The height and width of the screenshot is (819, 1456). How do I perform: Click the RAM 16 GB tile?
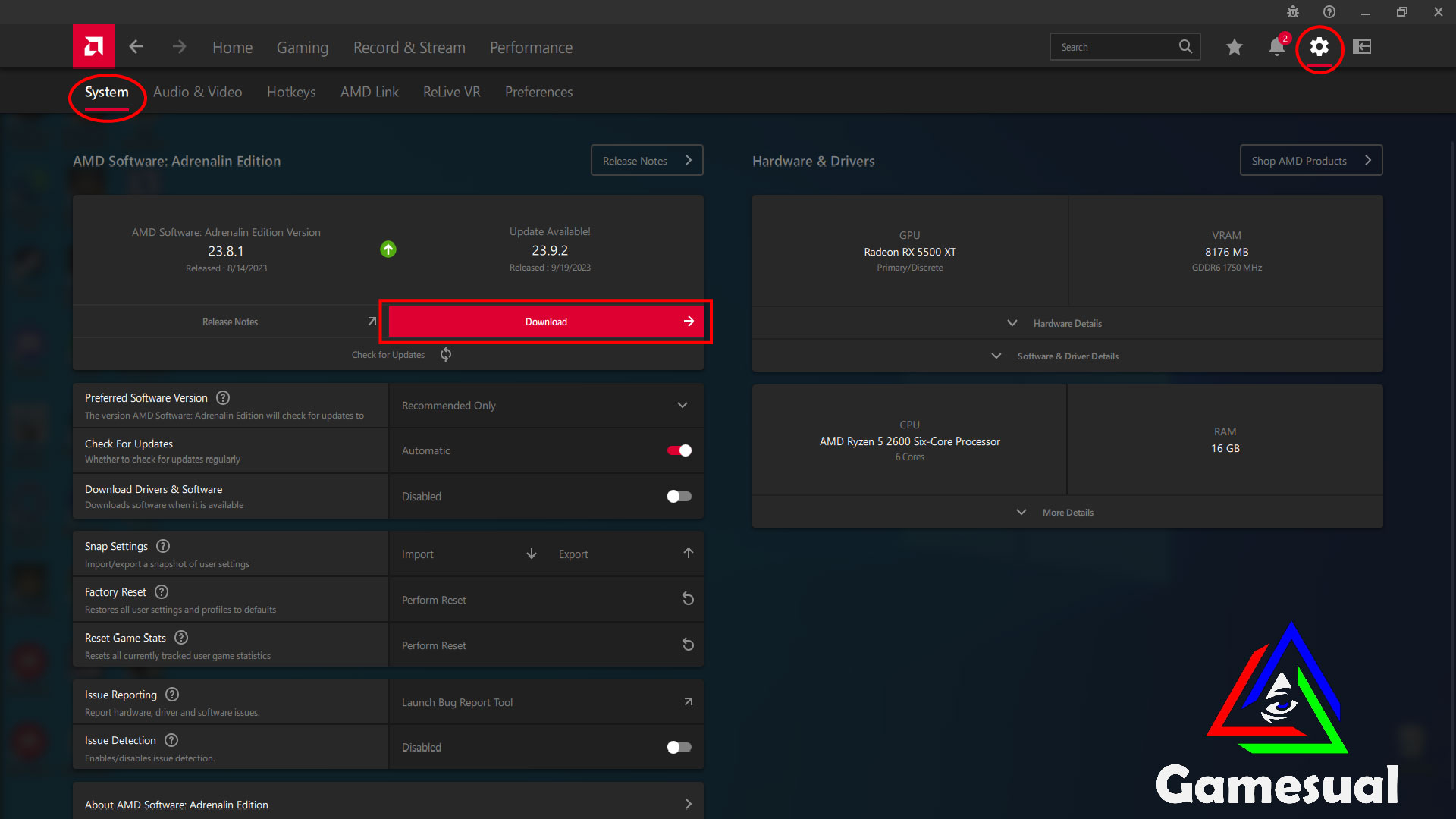1225,441
